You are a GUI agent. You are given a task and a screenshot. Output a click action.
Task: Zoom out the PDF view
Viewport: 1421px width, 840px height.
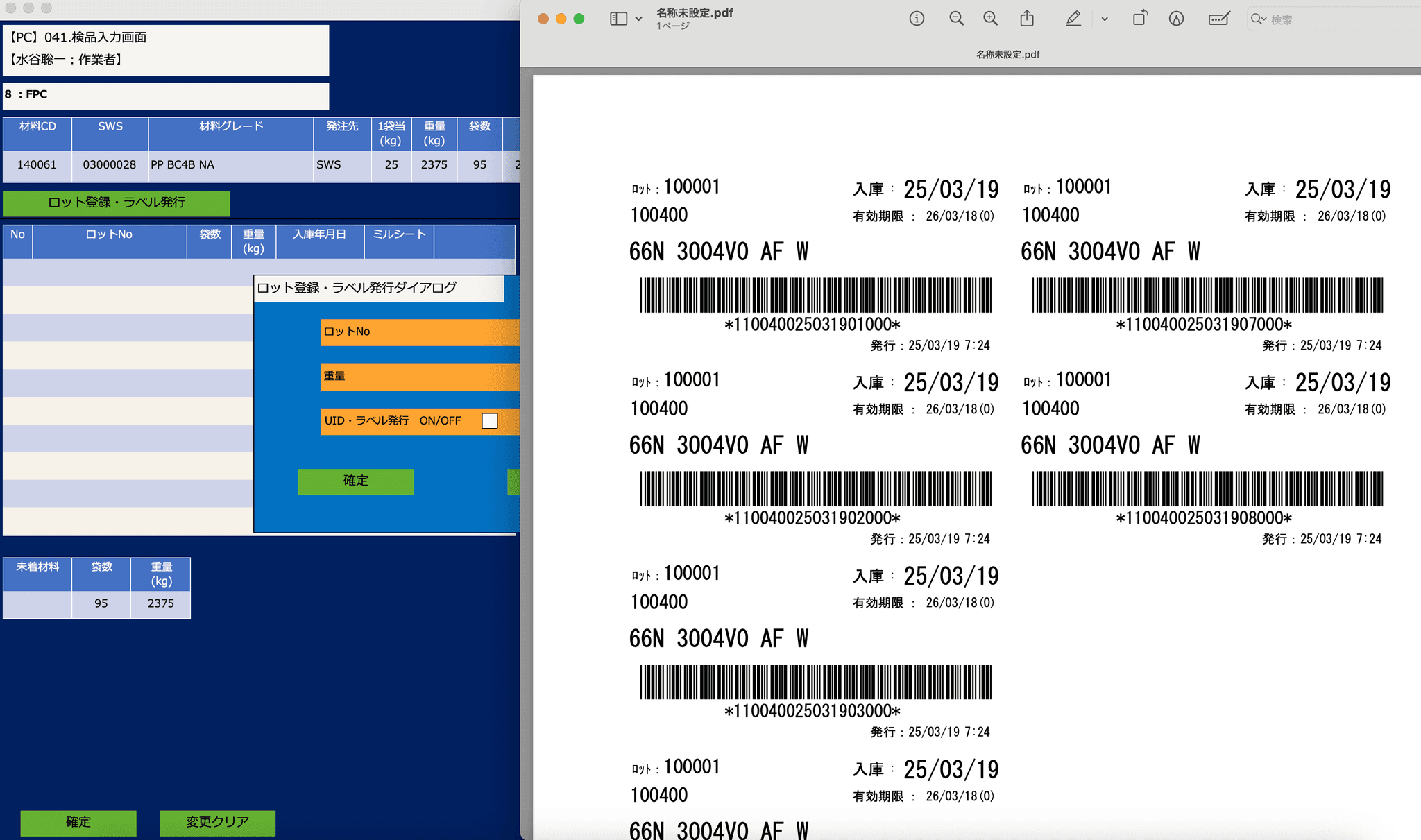(x=956, y=19)
